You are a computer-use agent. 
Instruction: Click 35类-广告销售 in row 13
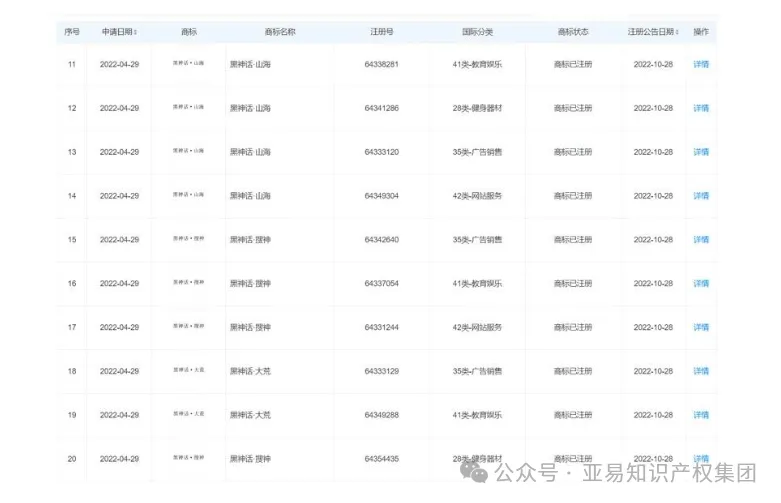(477, 152)
